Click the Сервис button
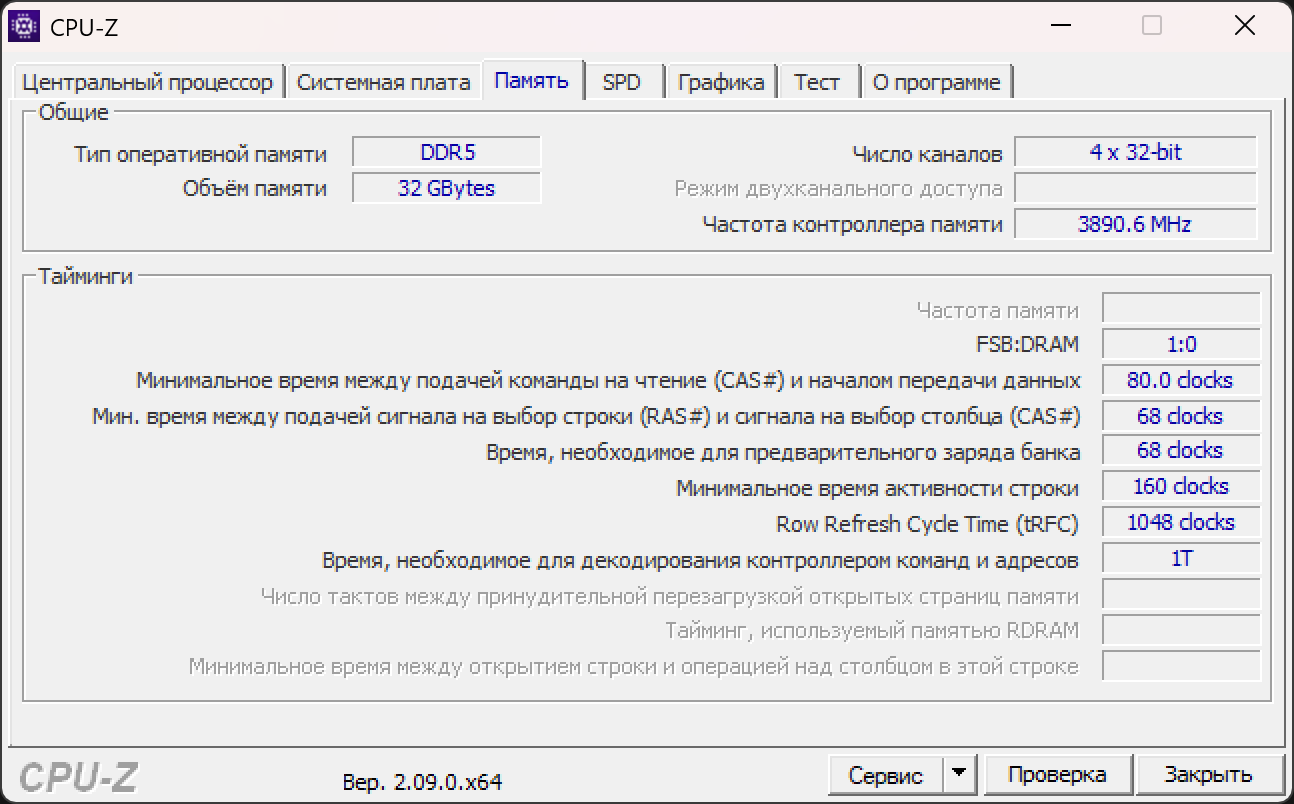Image resolution: width=1294 pixels, height=804 pixels. [x=886, y=775]
